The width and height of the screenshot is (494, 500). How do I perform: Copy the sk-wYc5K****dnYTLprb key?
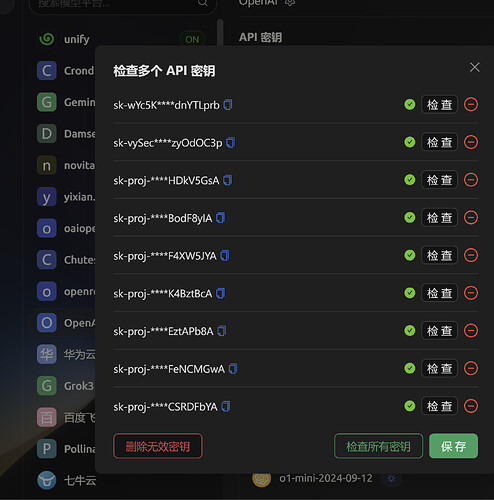click(x=228, y=105)
